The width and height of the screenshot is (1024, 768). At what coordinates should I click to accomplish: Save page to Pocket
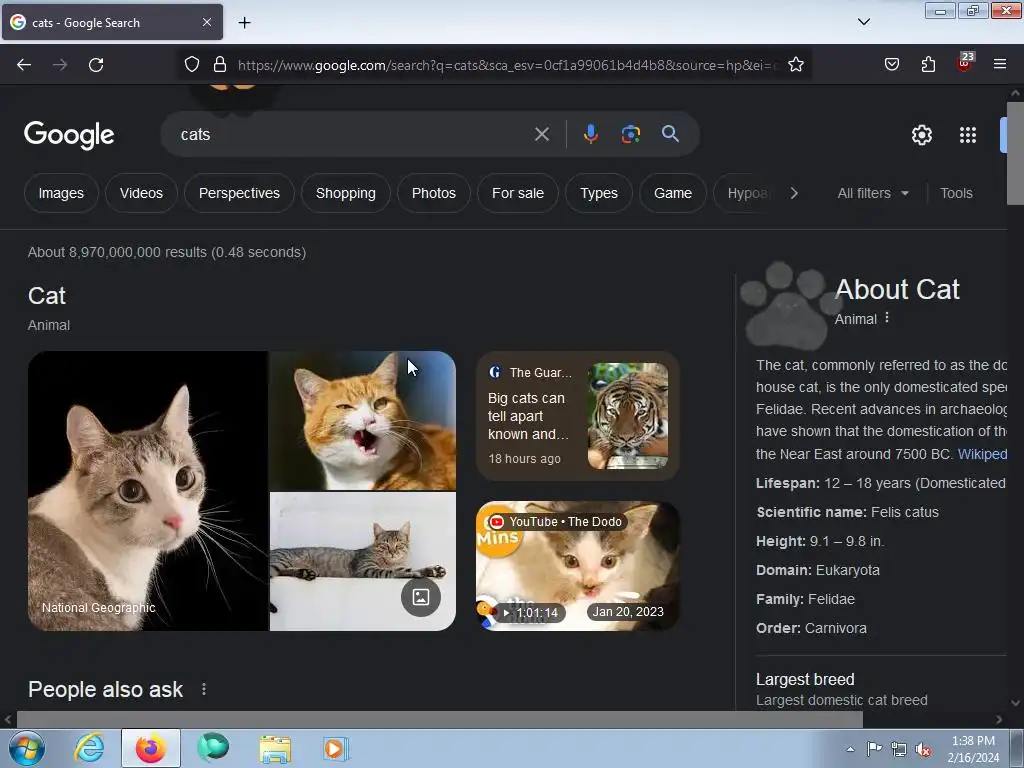click(891, 64)
